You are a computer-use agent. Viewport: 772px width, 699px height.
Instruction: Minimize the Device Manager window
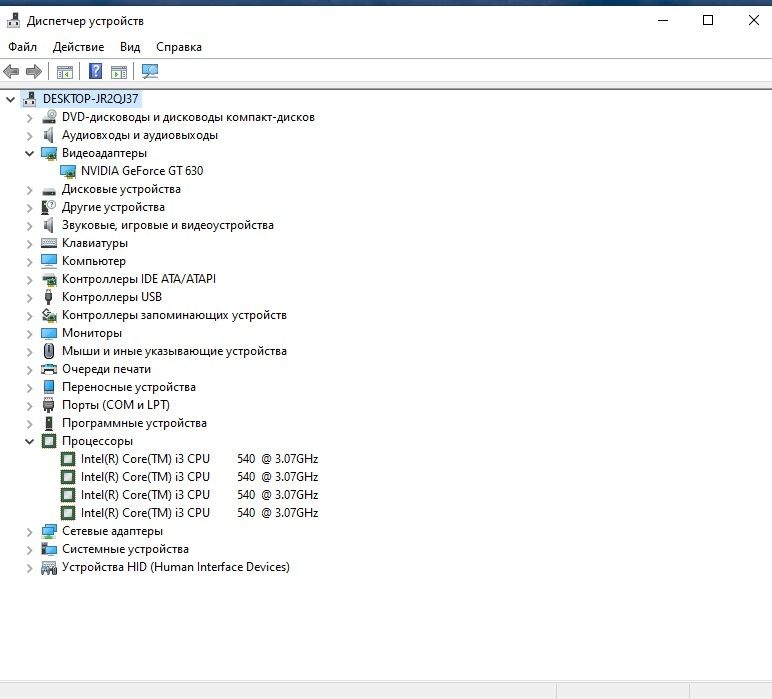point(663,20)
